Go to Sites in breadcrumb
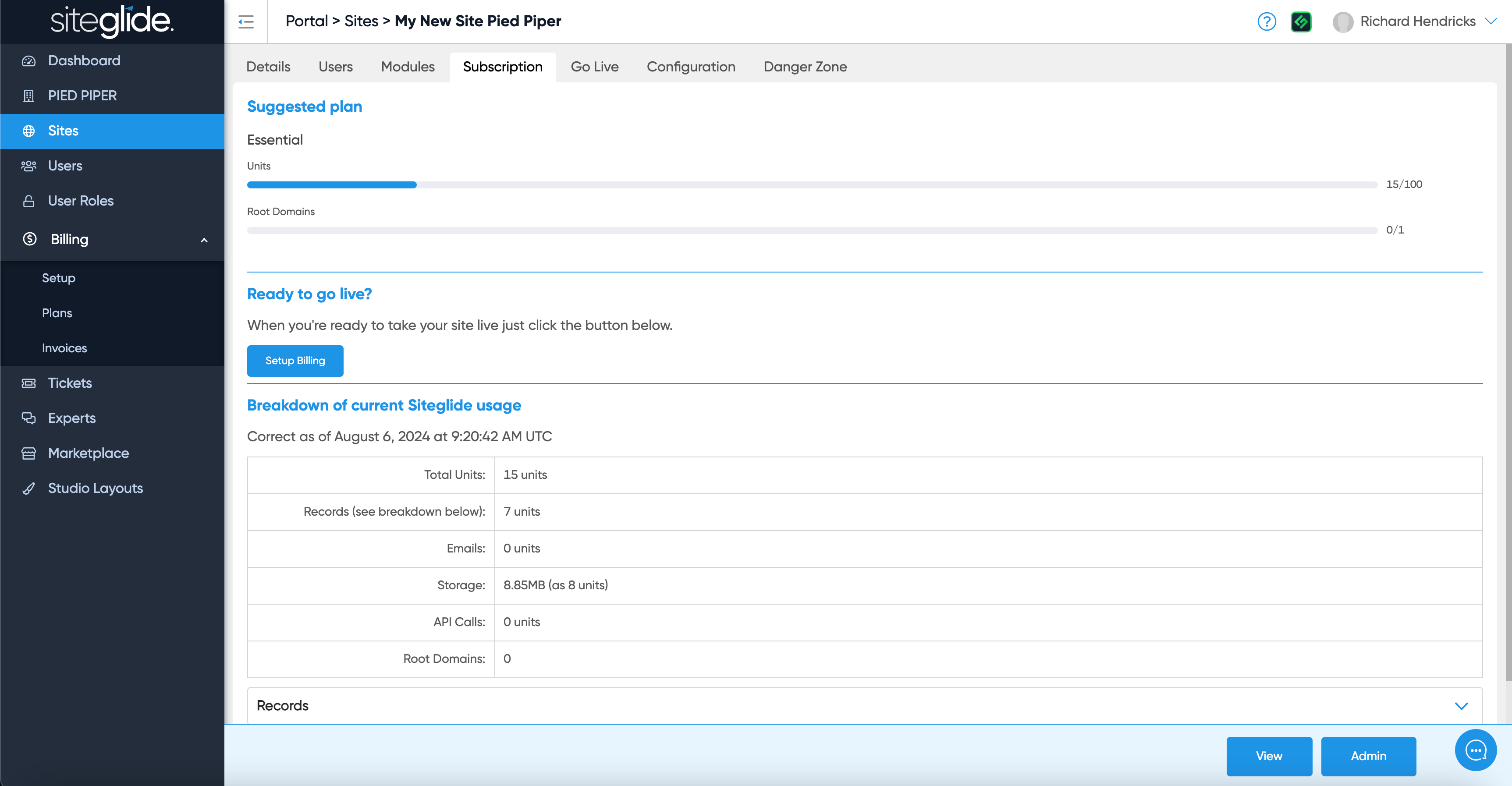 point(362,21)
